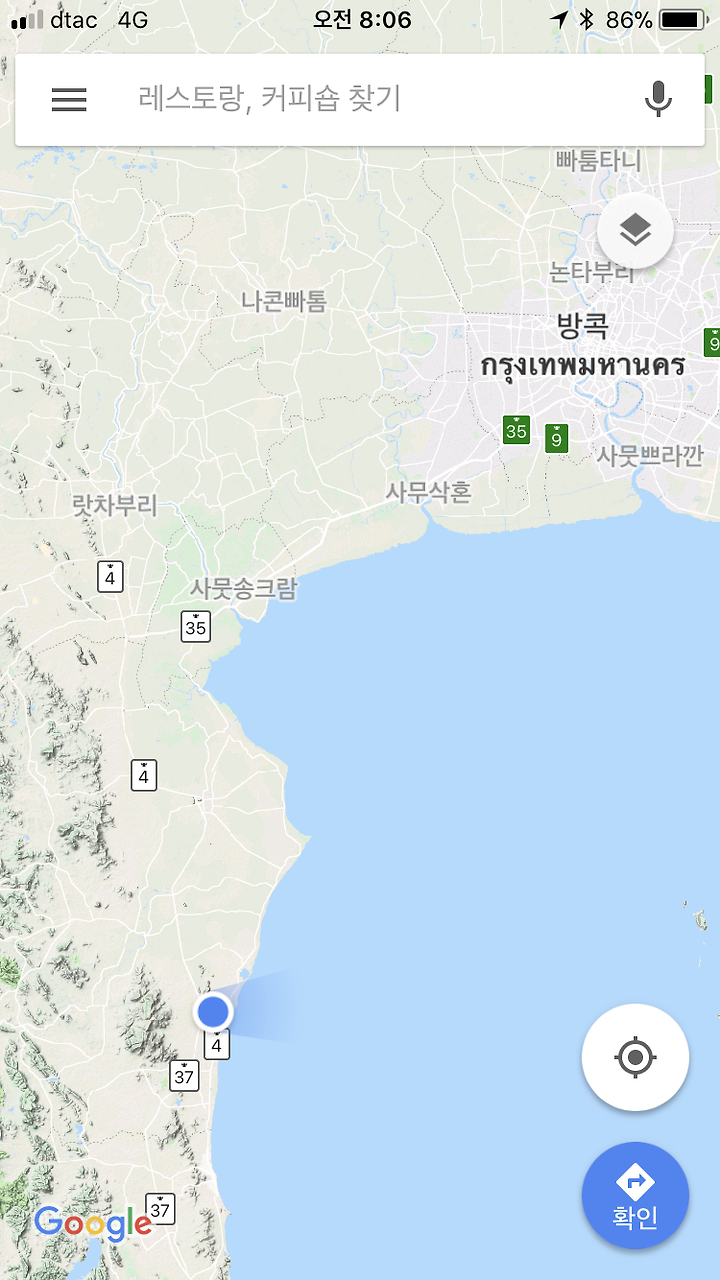
Task: Select the 논타부리 map label
Action: click(592, 271)
